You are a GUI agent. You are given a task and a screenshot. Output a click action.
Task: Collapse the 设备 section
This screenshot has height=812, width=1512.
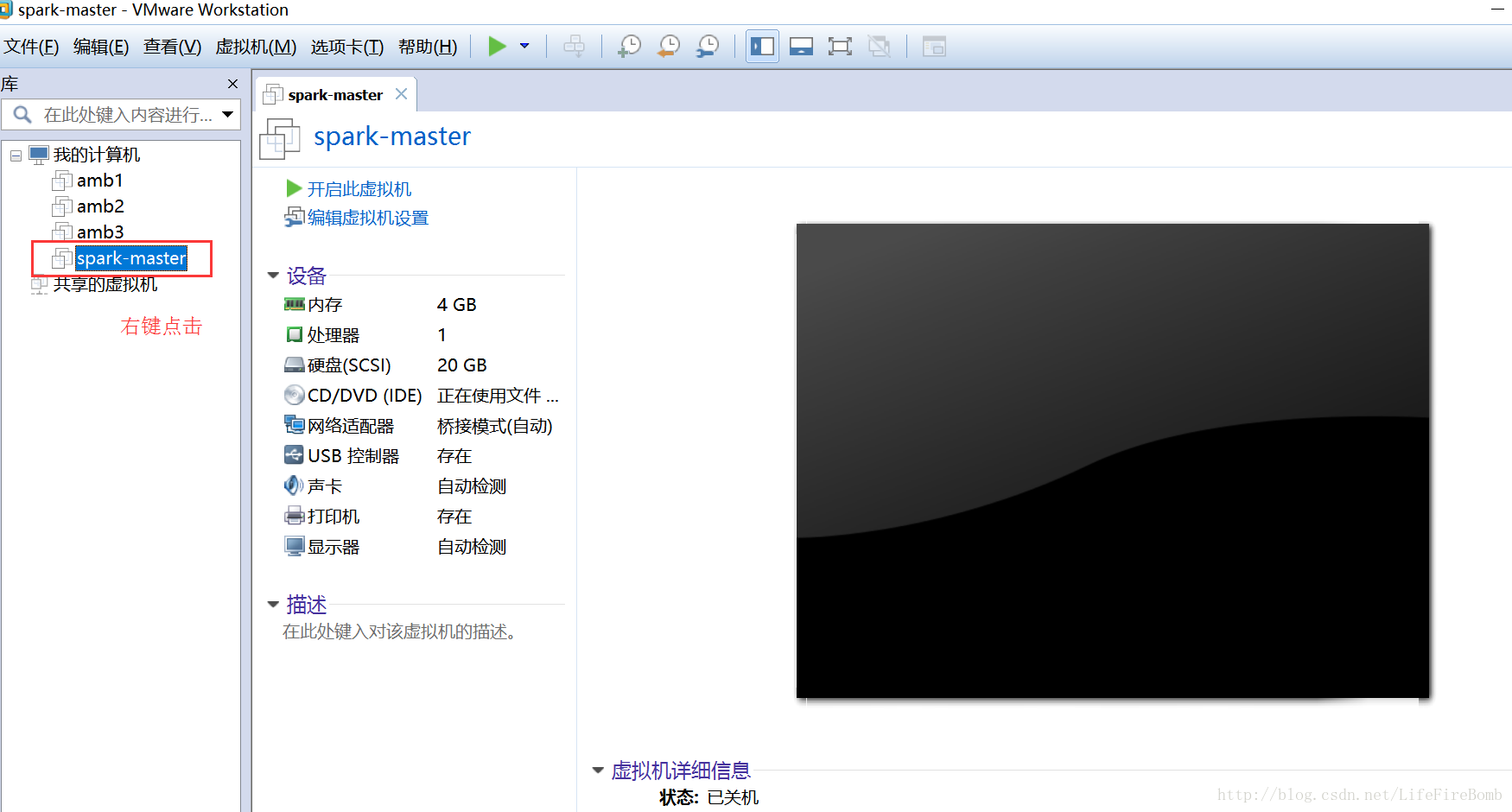tap(273, 276)
